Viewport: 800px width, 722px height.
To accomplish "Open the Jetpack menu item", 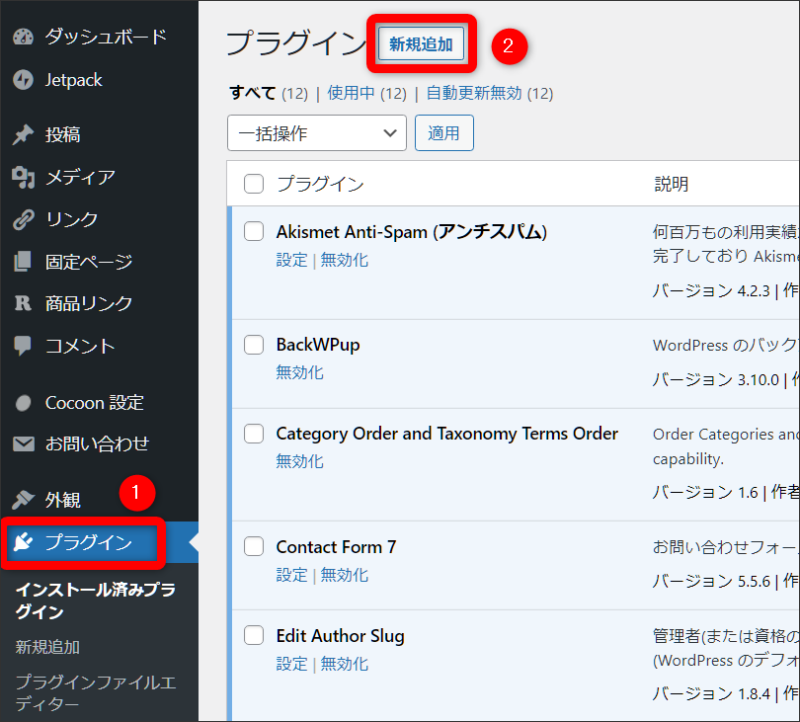I will 73,80.
